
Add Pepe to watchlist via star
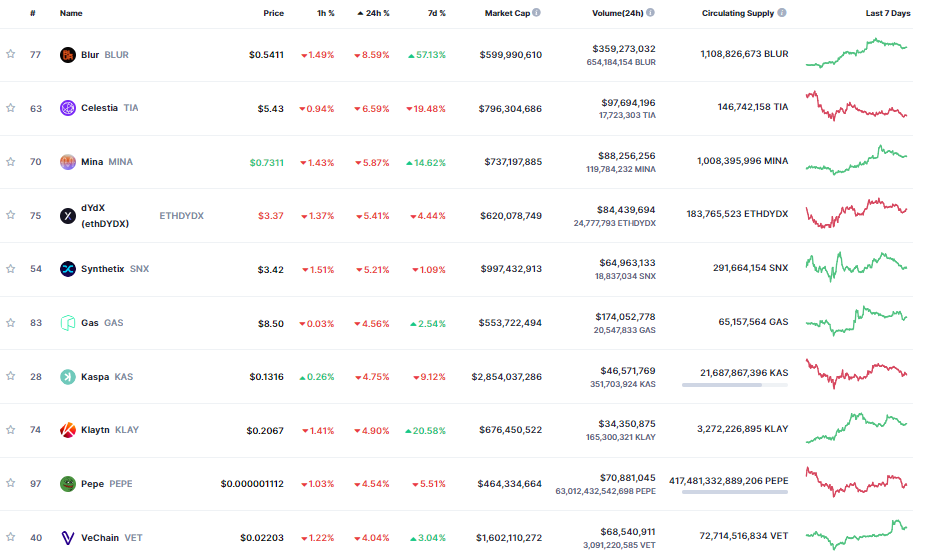pos(11,483)
